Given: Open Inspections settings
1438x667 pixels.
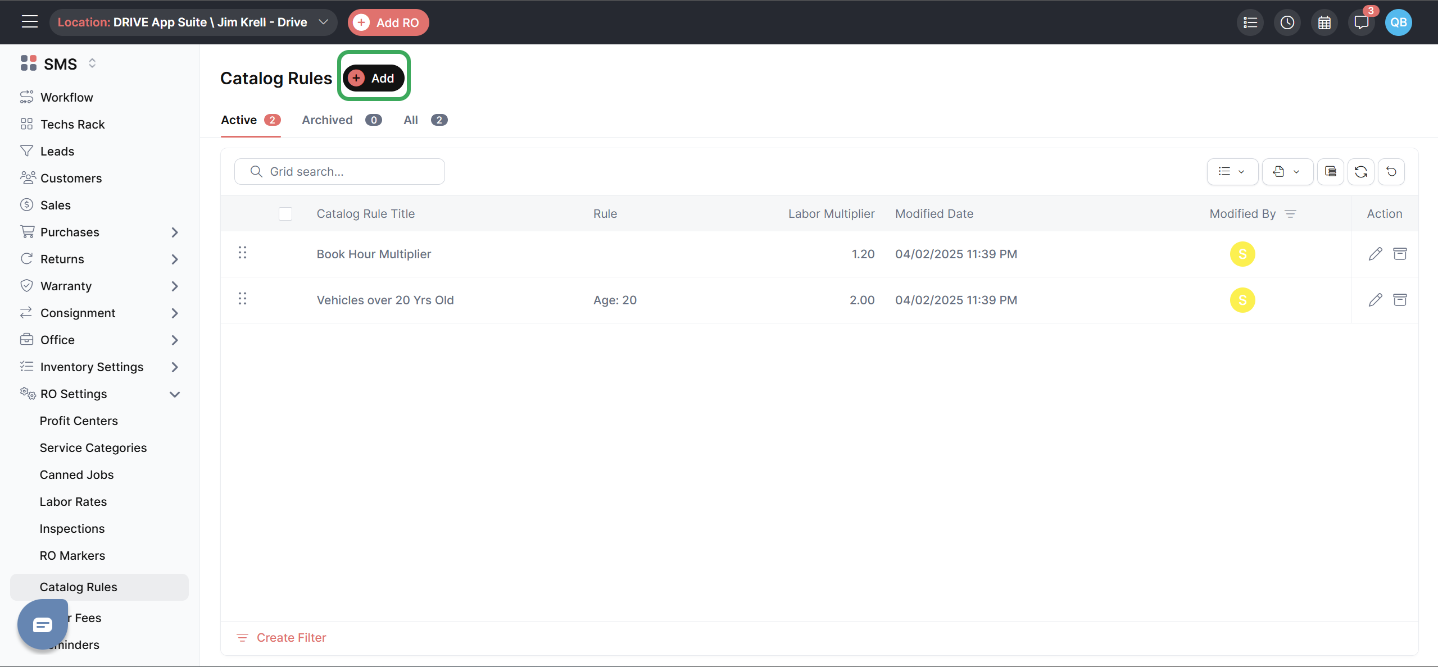Looking at the screenshot, I should (72, 529).
